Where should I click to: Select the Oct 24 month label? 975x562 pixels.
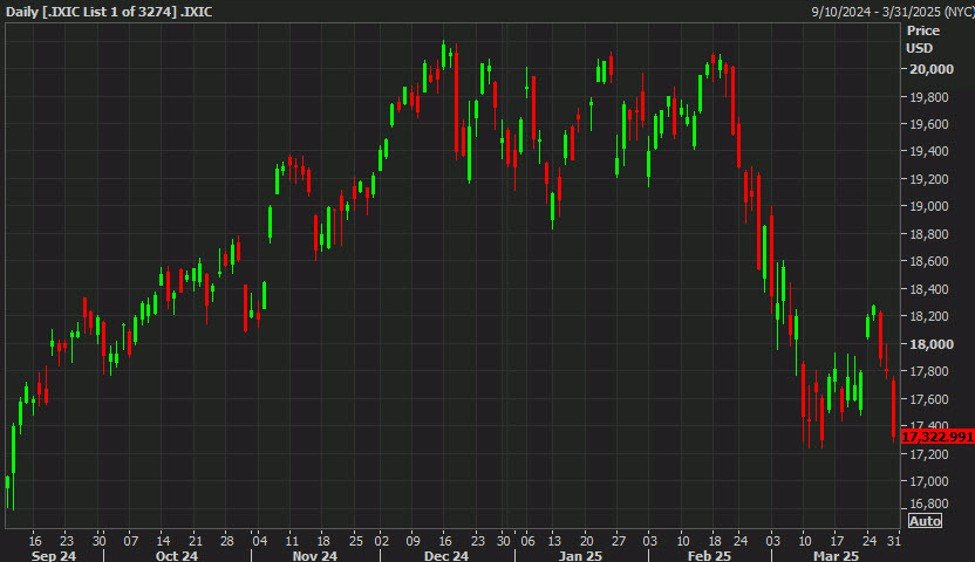click(177, 555)
